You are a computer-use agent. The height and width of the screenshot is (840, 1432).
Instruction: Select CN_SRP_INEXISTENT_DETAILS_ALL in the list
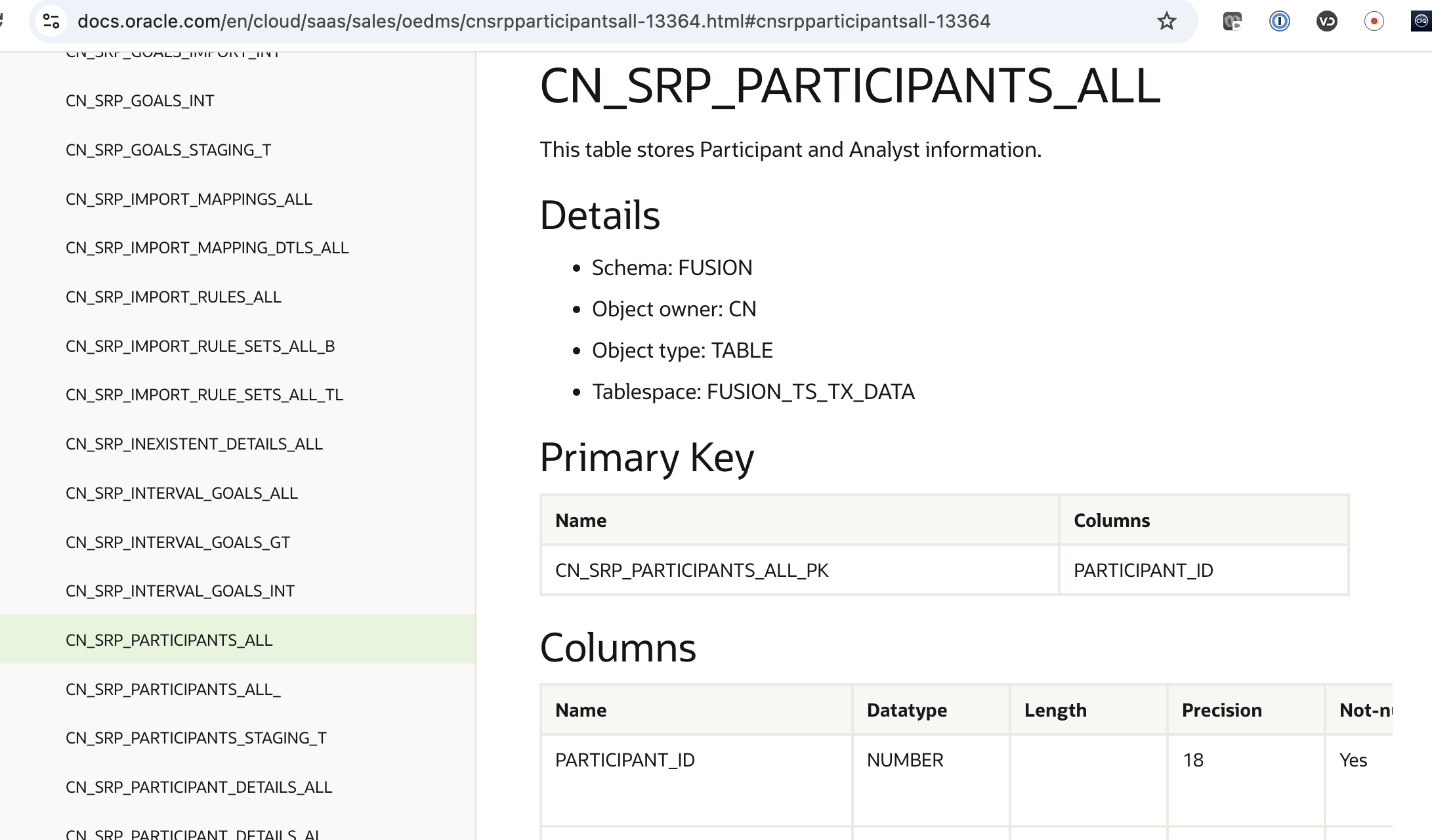coord(194,444)
